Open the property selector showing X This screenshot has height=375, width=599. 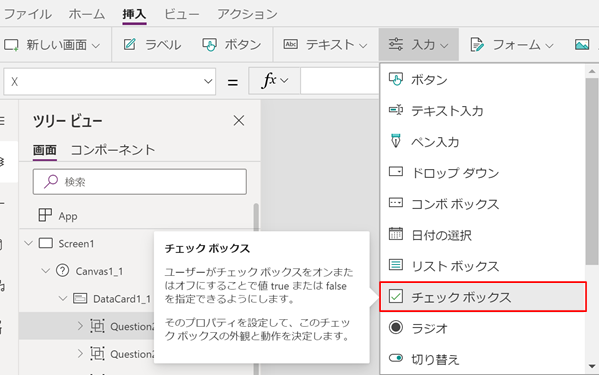110,81
